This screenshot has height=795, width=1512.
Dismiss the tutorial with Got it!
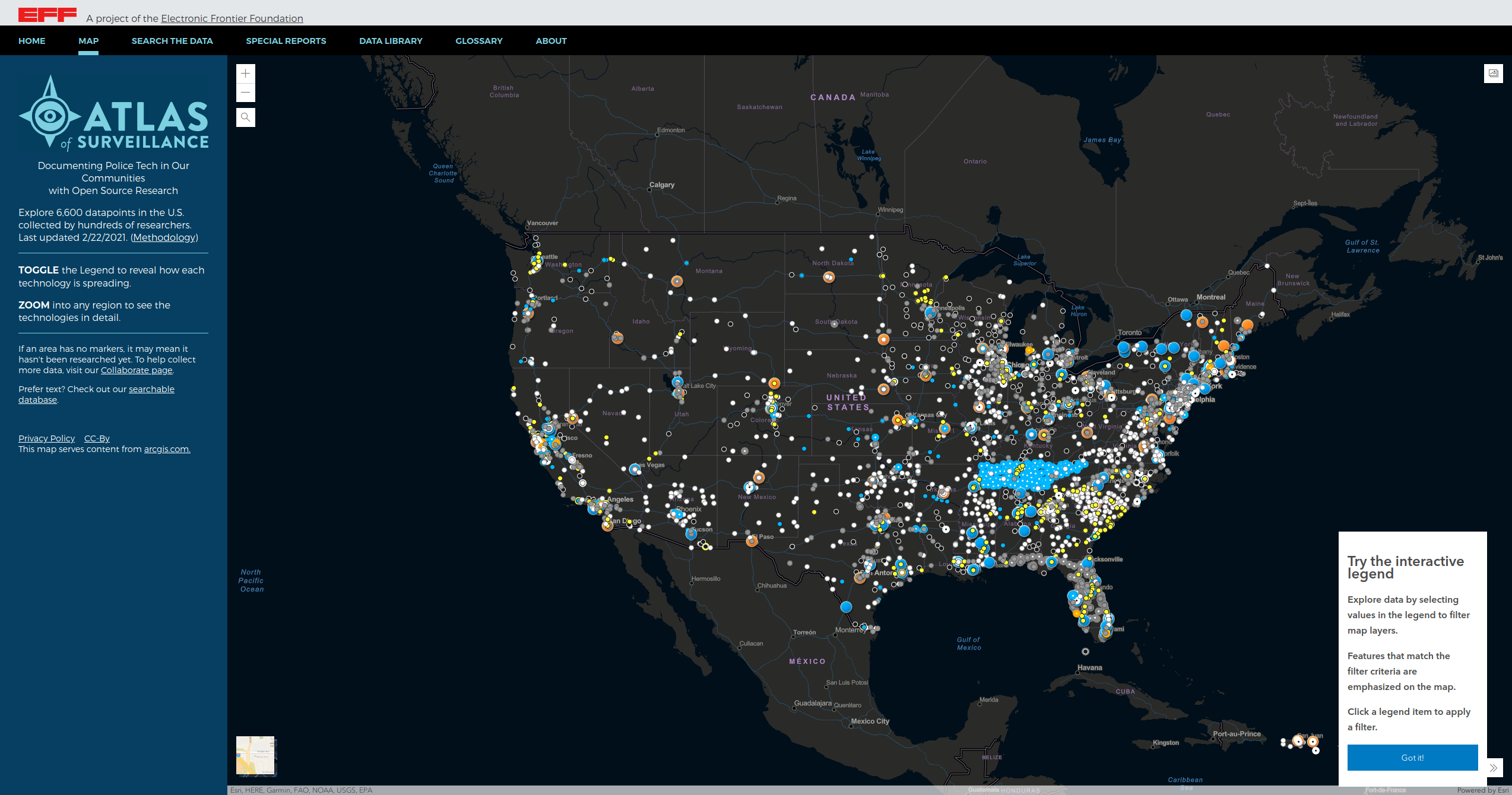click(x=1412, y=758)
